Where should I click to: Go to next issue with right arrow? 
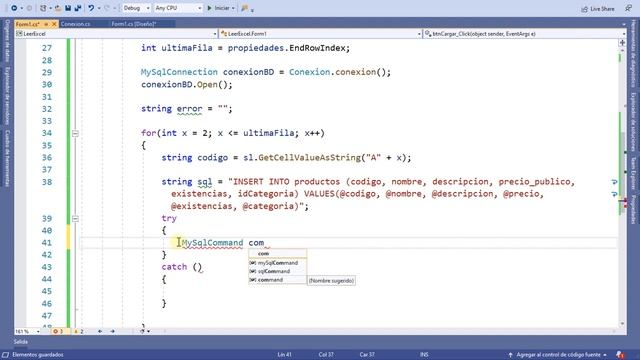pos(113,331)
